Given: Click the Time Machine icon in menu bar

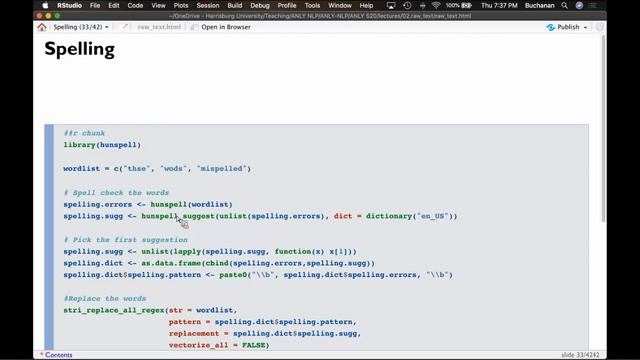Looking at the screenshot, I should (407, 5).
